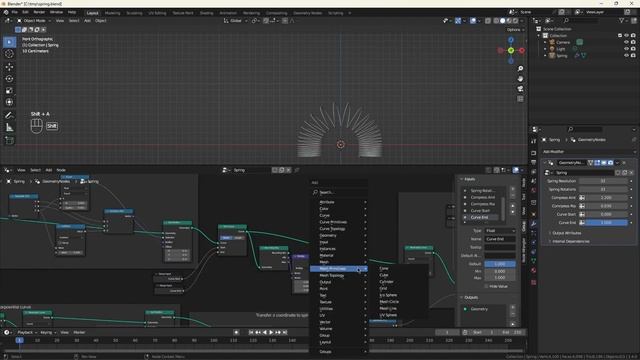Open the Render menu in the top bar
640x360 pixels.
point(39,13)
